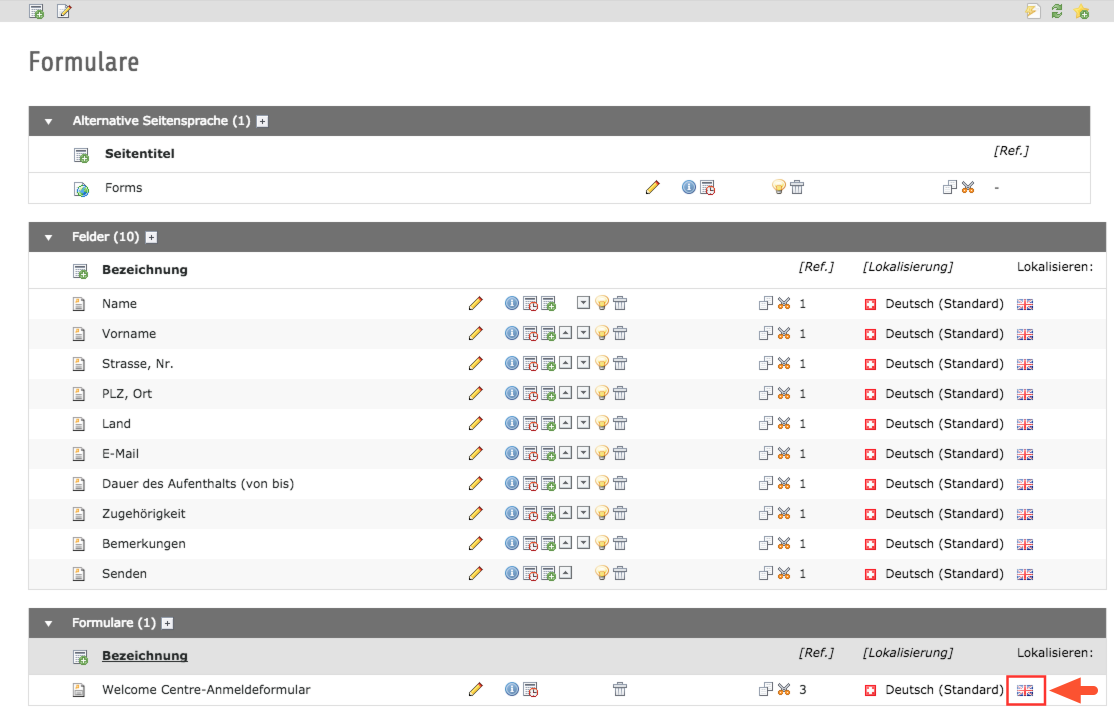Hide the Forms page translation record
Viewport: 1114px width, 717px height.
(779, 188)
